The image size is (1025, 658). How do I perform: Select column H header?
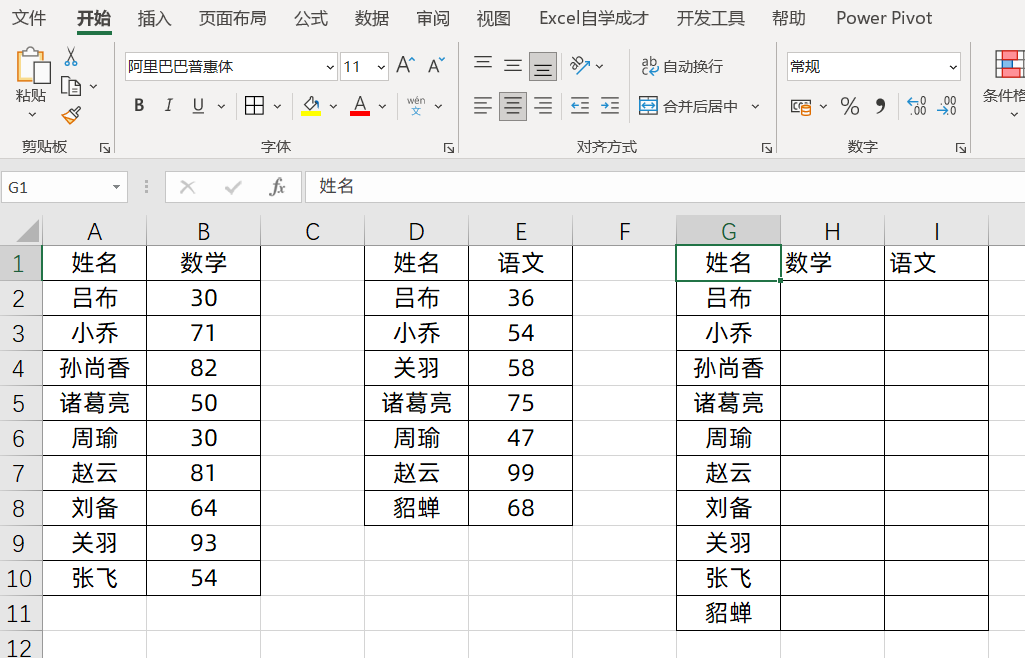832,231
